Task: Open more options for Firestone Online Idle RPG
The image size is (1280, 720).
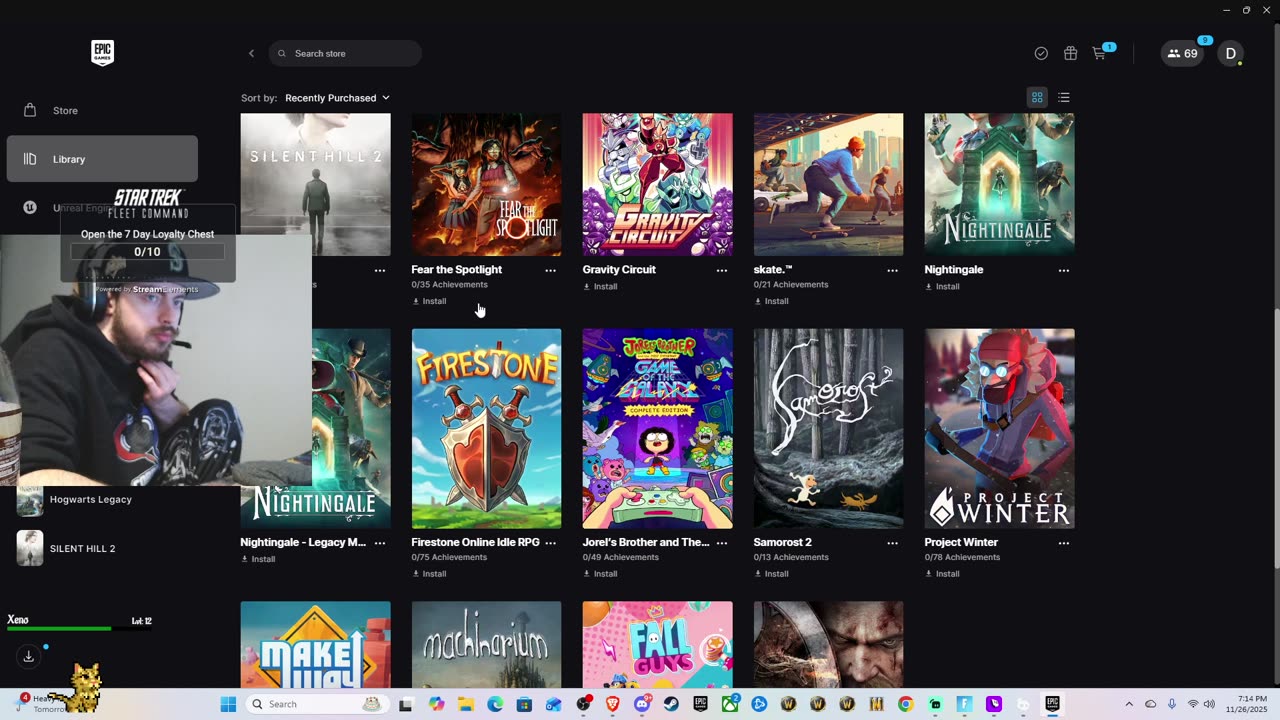Action: pyautogui.click(x=550, y=543)
